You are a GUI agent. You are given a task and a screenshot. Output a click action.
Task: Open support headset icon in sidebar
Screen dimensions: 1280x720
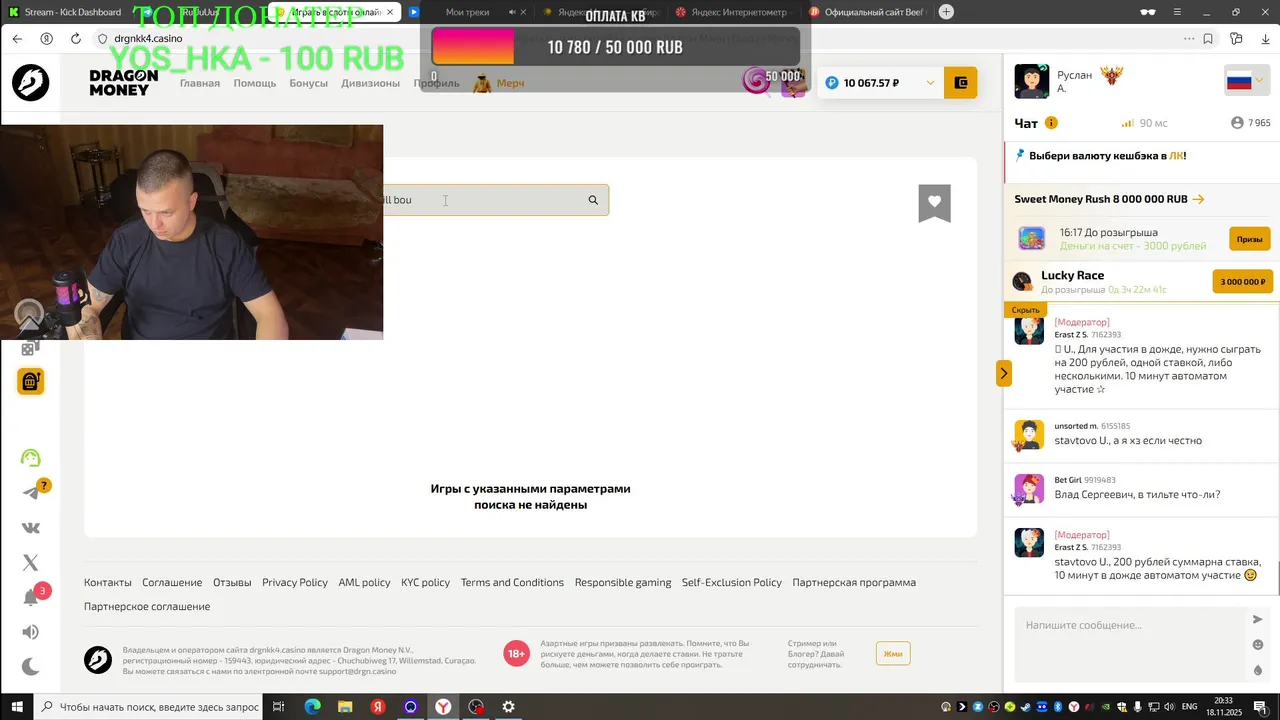[x=31, y=458]
